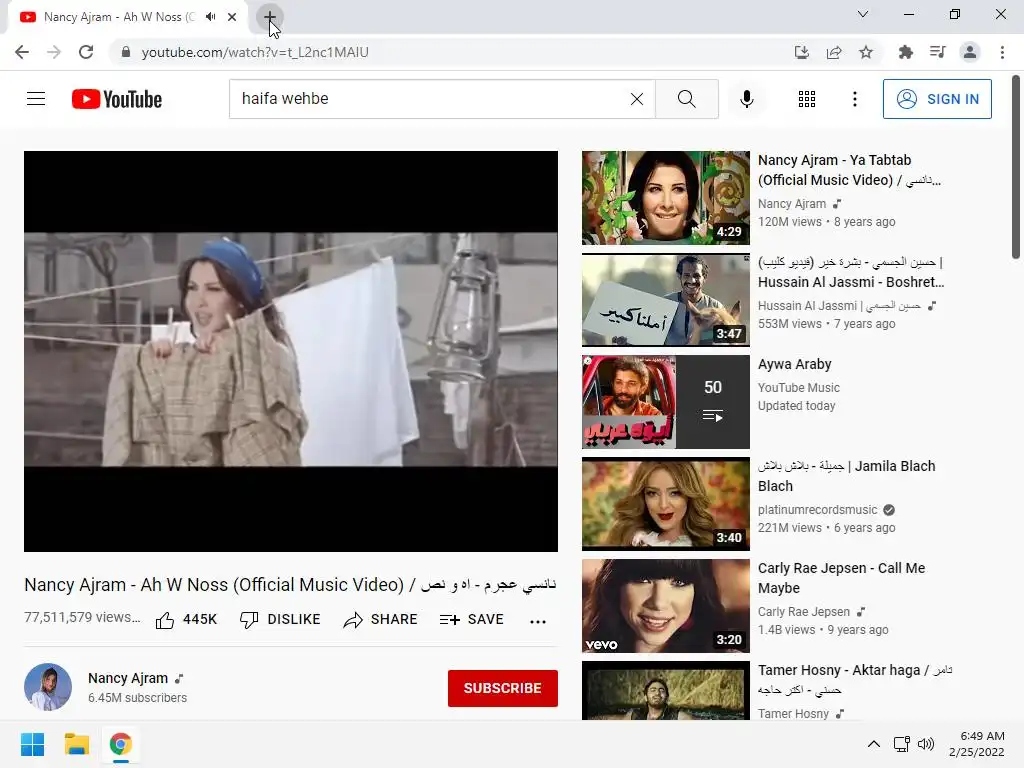Screen dimensions: 1024x768
Task: Click 6.45M subscribers text
Action: pyautogui.click(x=137, y=697)
